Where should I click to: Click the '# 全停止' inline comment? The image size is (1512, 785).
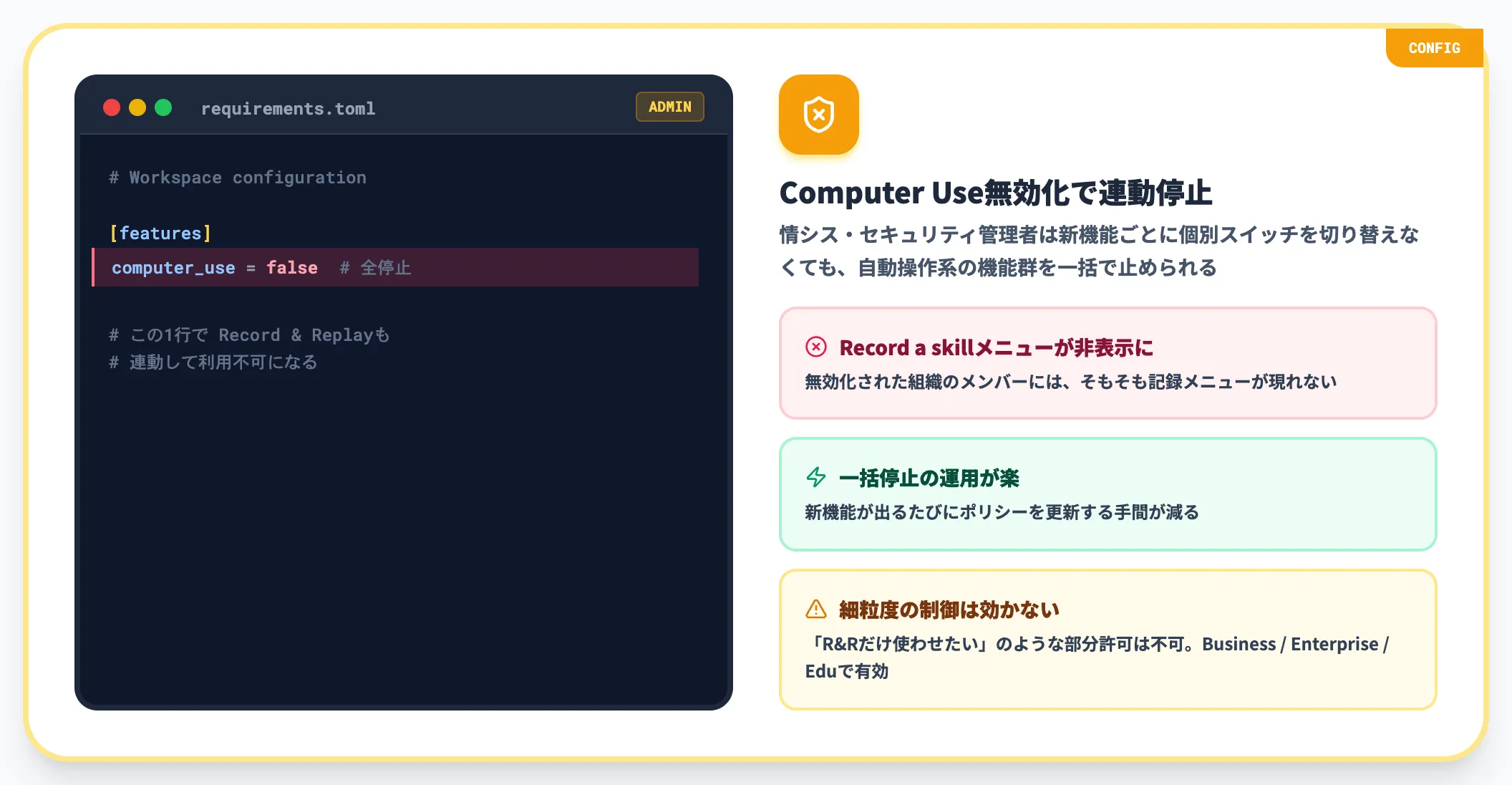point(375,268)
